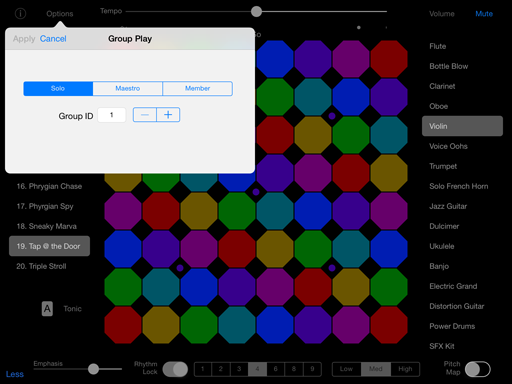Choose the 17. Phyrgian Spy pattern
The width and height of the screenshot is (512, 384).
point(49,206)
